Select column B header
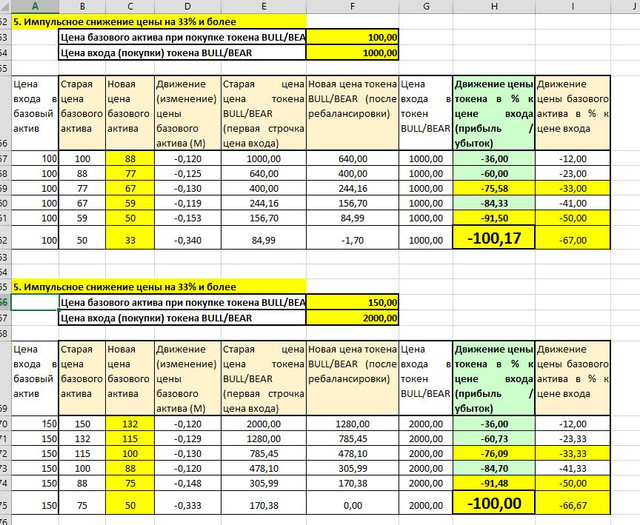Viewport: 640px width, 525px height. (82, 6)
